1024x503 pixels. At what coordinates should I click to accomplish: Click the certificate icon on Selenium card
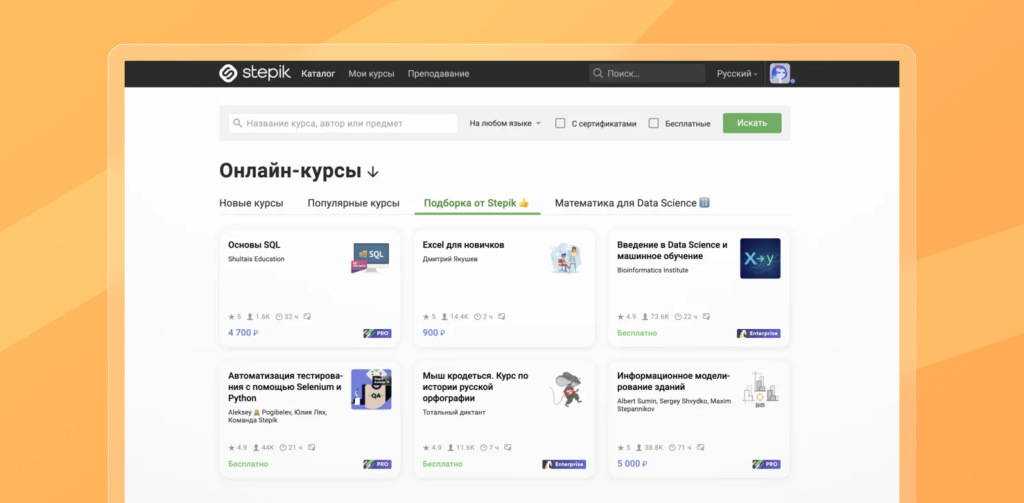pyautogui.click(x=312, y=448)
